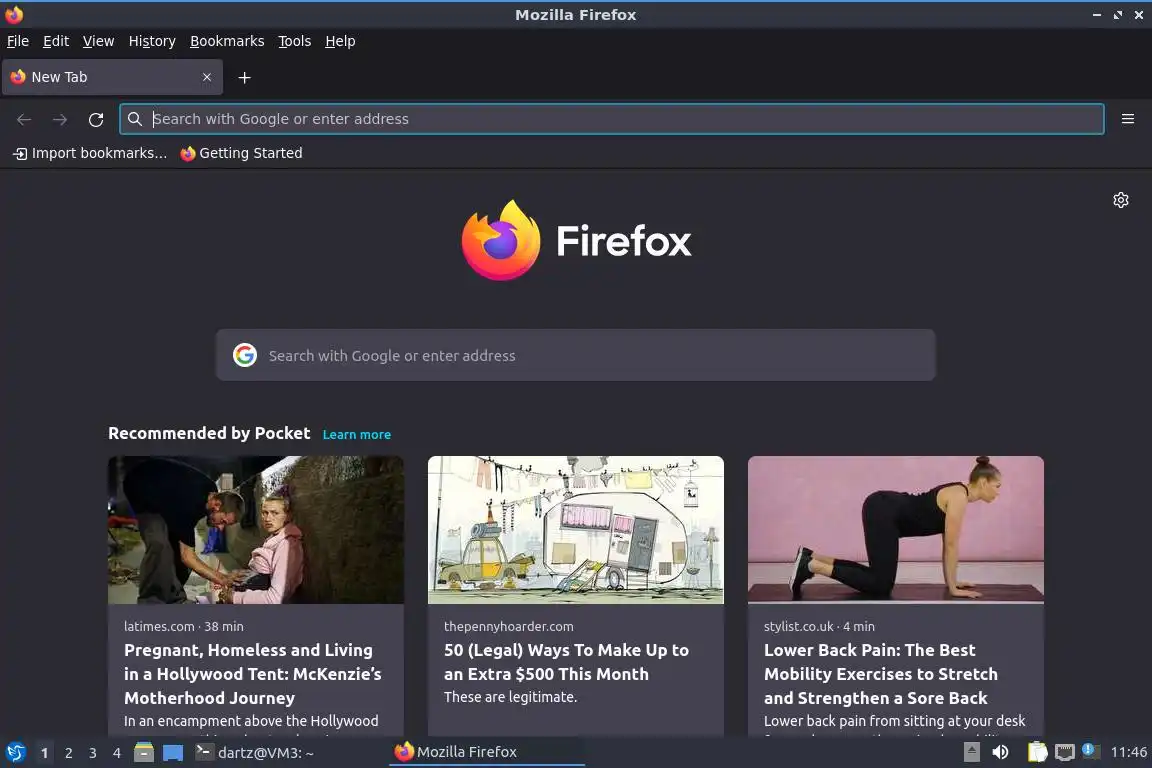Click the magnifier icon in the address bar
The width and height of the screenshot is (1152, 768).
coord(134,119)
